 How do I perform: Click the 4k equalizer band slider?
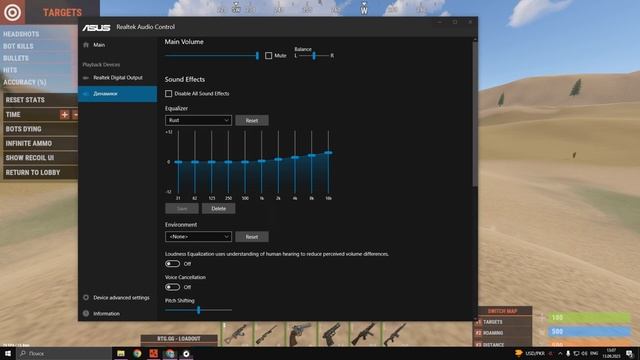295,158
